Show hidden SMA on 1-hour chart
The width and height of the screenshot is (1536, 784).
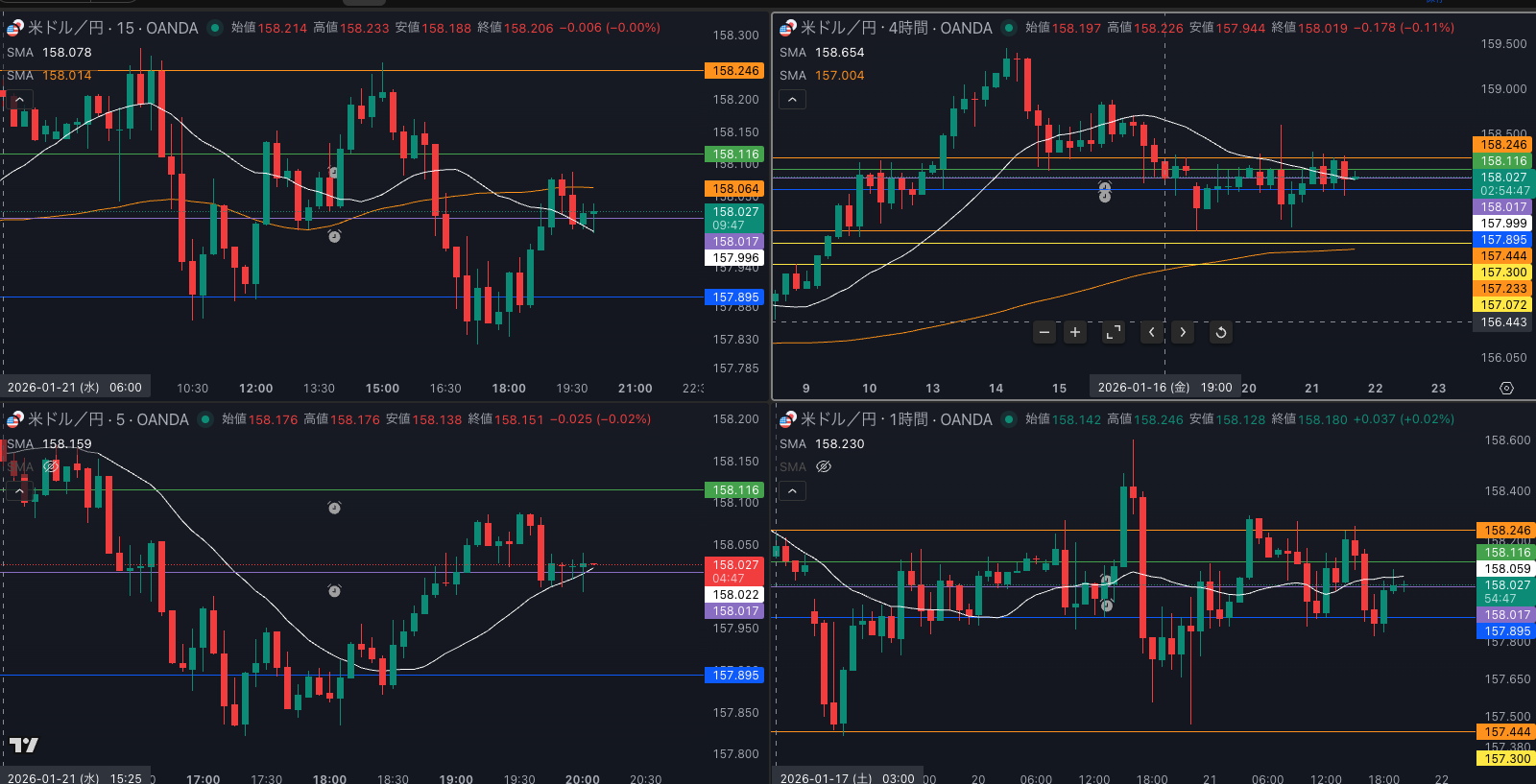tap(823, 466)
